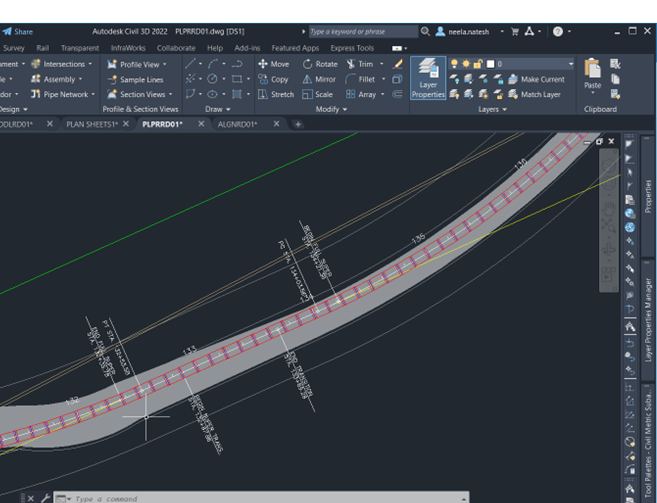
Task: Open the Tool Palettes side tab
Action: (648, 442)
